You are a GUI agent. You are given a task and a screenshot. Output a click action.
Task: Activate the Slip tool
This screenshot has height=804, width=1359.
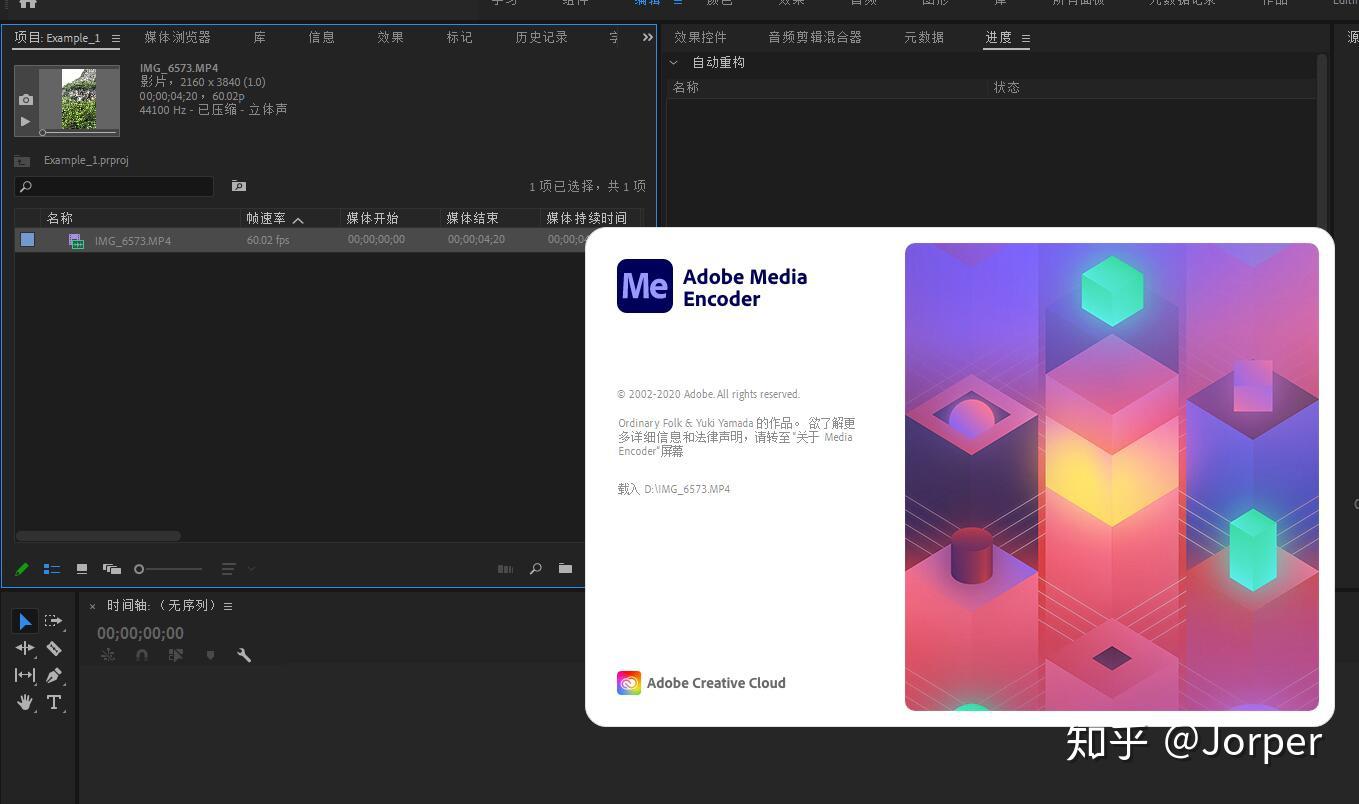(25, 675)
